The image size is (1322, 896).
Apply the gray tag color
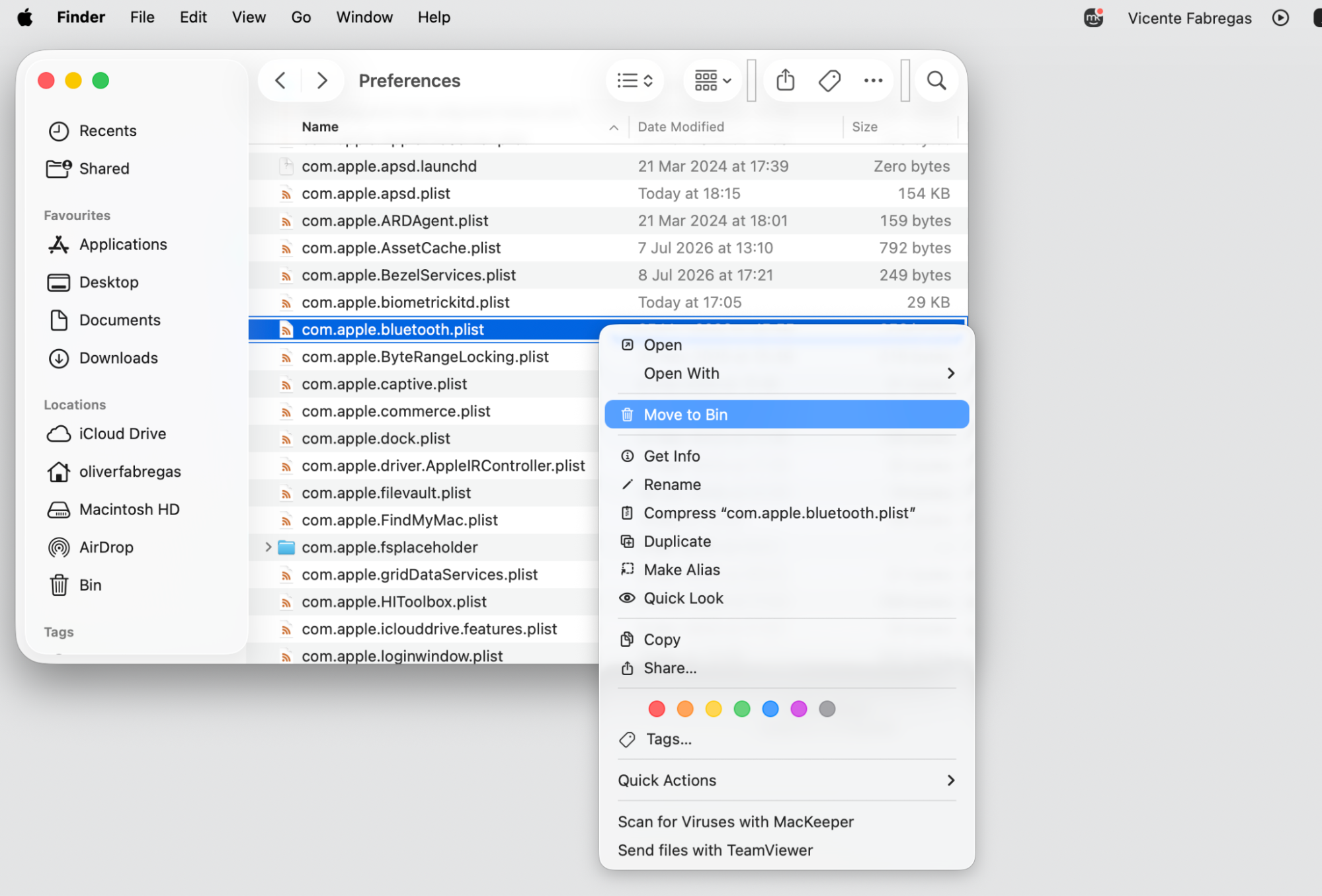[827, 709]
